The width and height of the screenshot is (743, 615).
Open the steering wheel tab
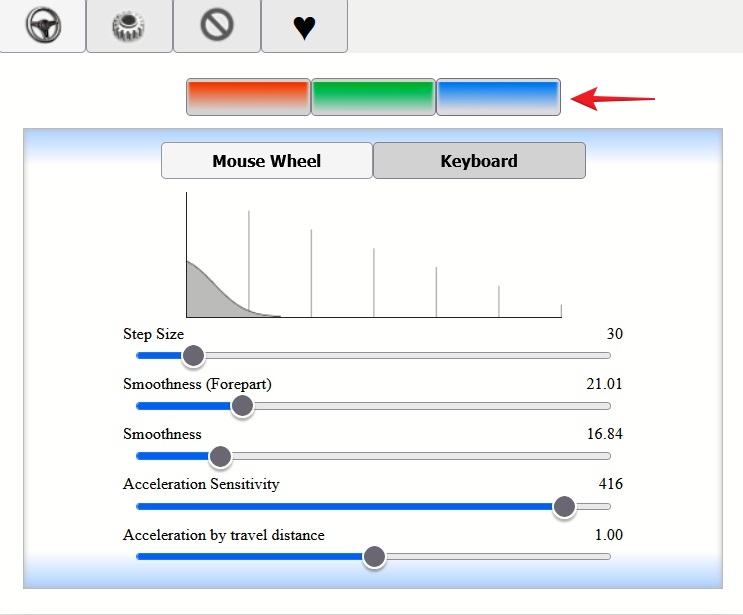coord(43,26)
